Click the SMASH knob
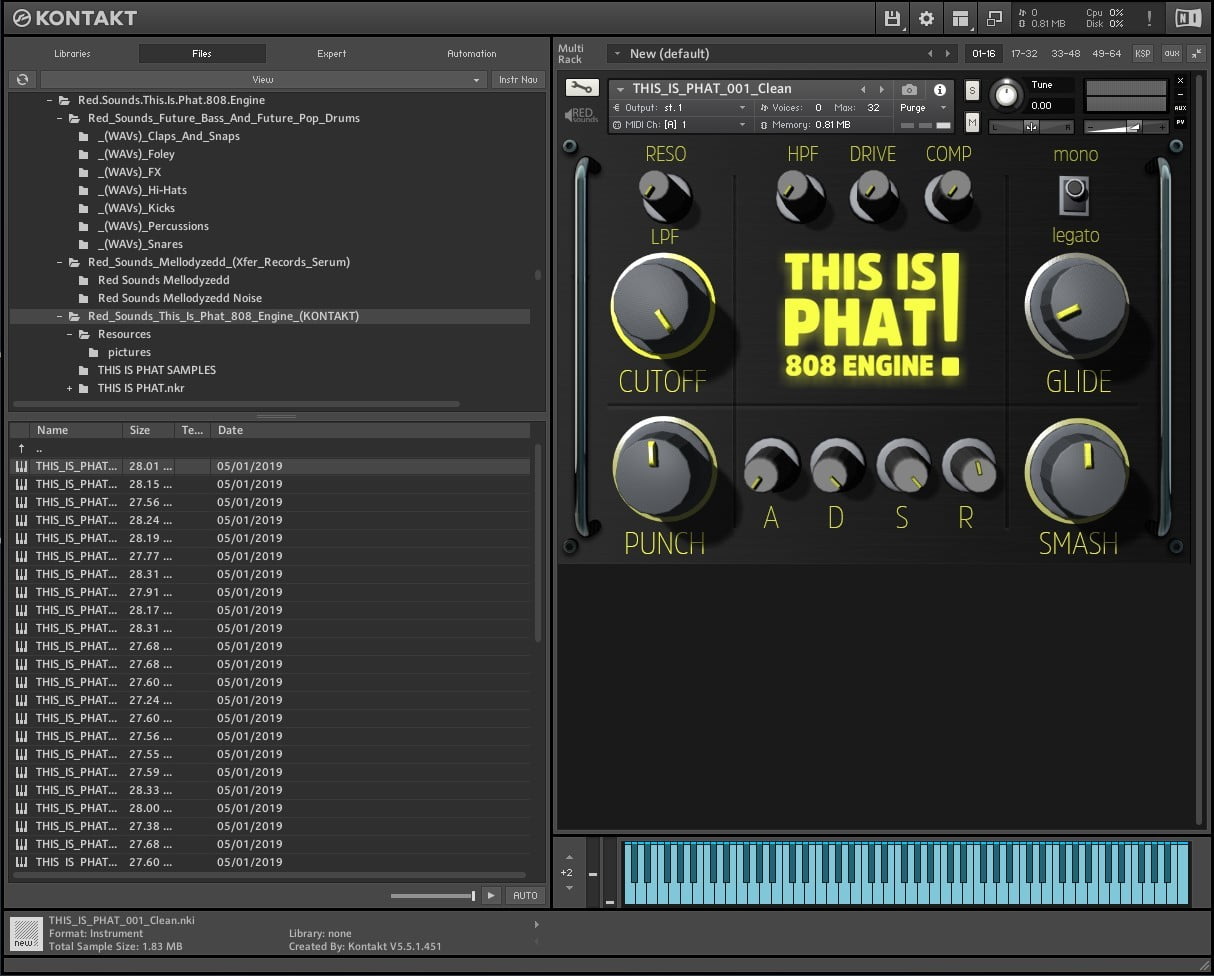 pyautogui.click(x=1077, y=469)
